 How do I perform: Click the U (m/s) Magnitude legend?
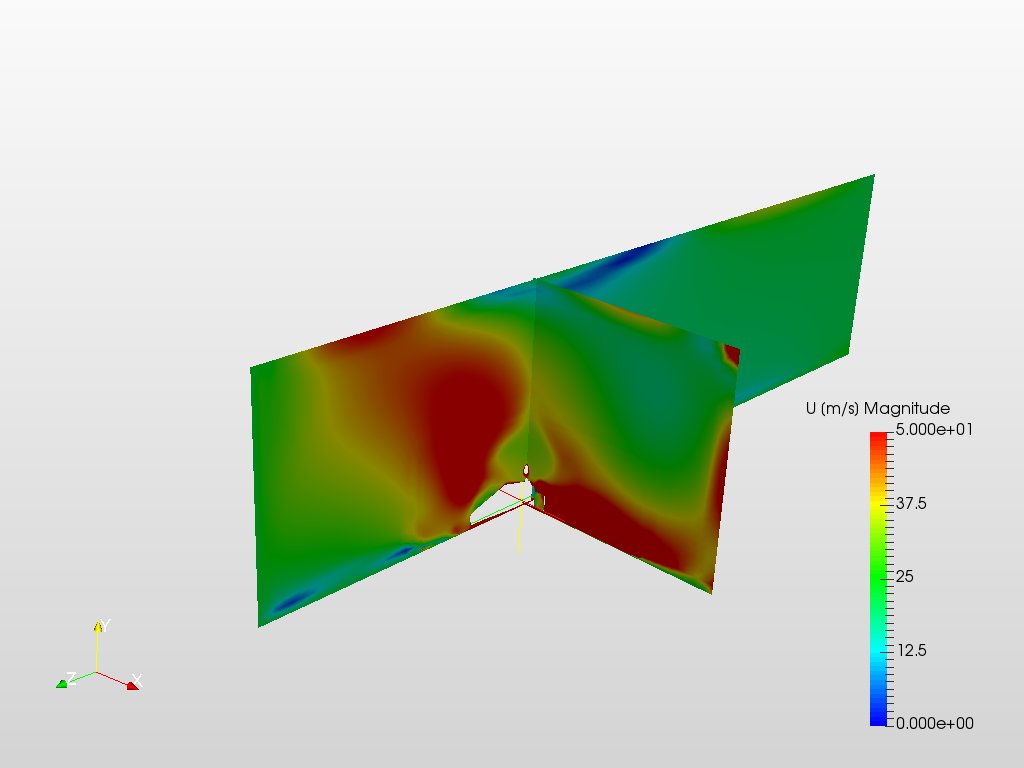click(x=876, y=575)
